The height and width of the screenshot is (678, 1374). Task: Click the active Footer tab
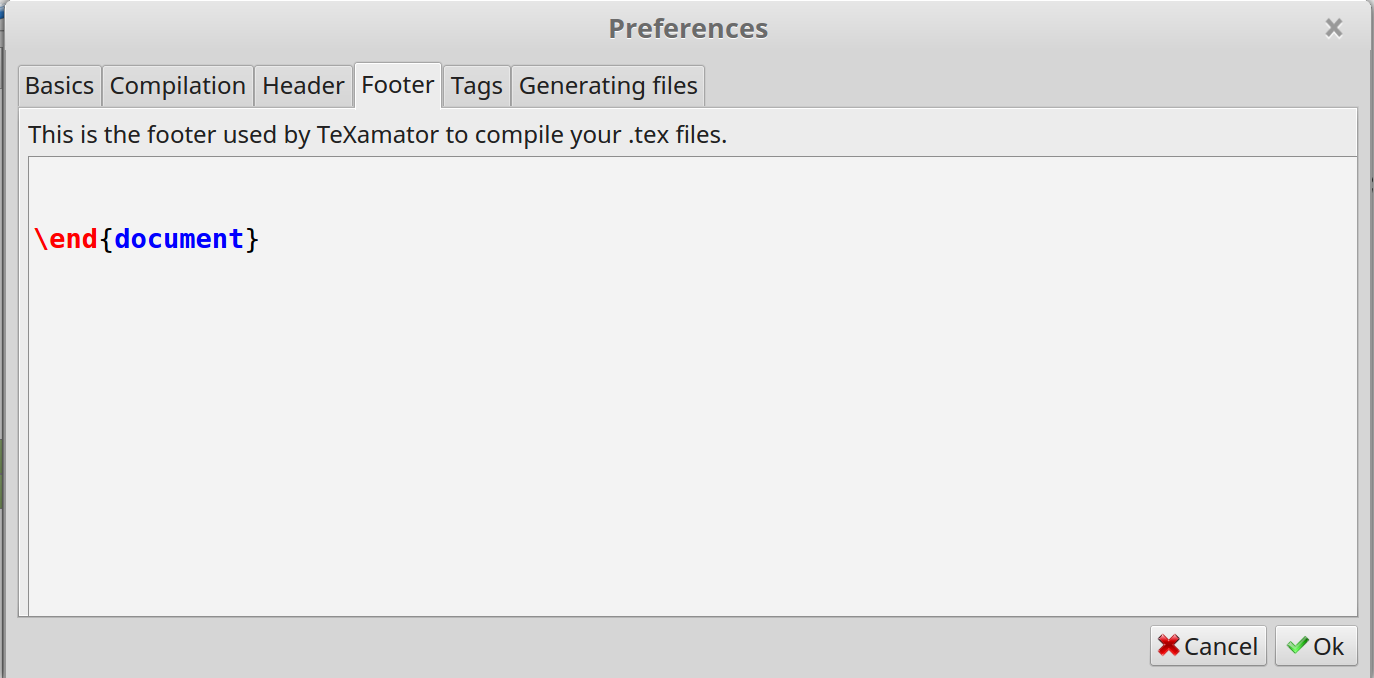tap(398, 85)
